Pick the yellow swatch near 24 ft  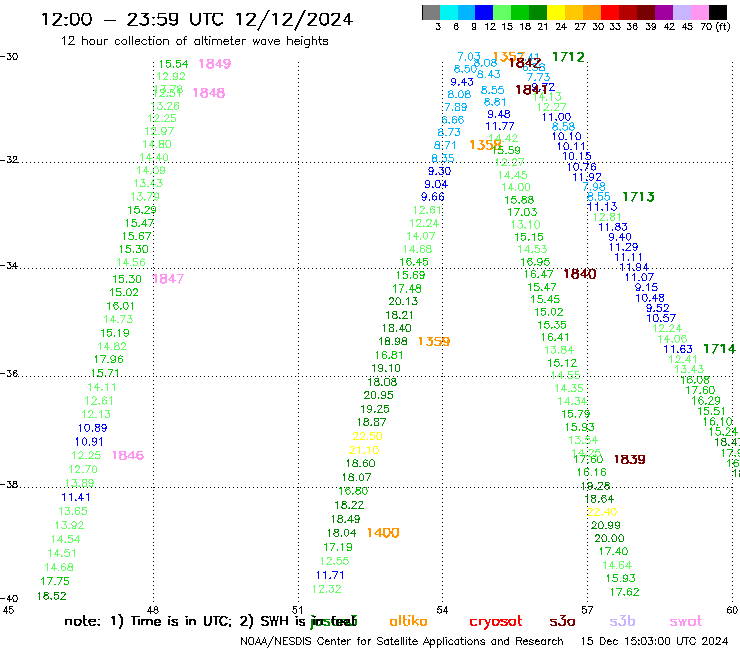[556, 12]
